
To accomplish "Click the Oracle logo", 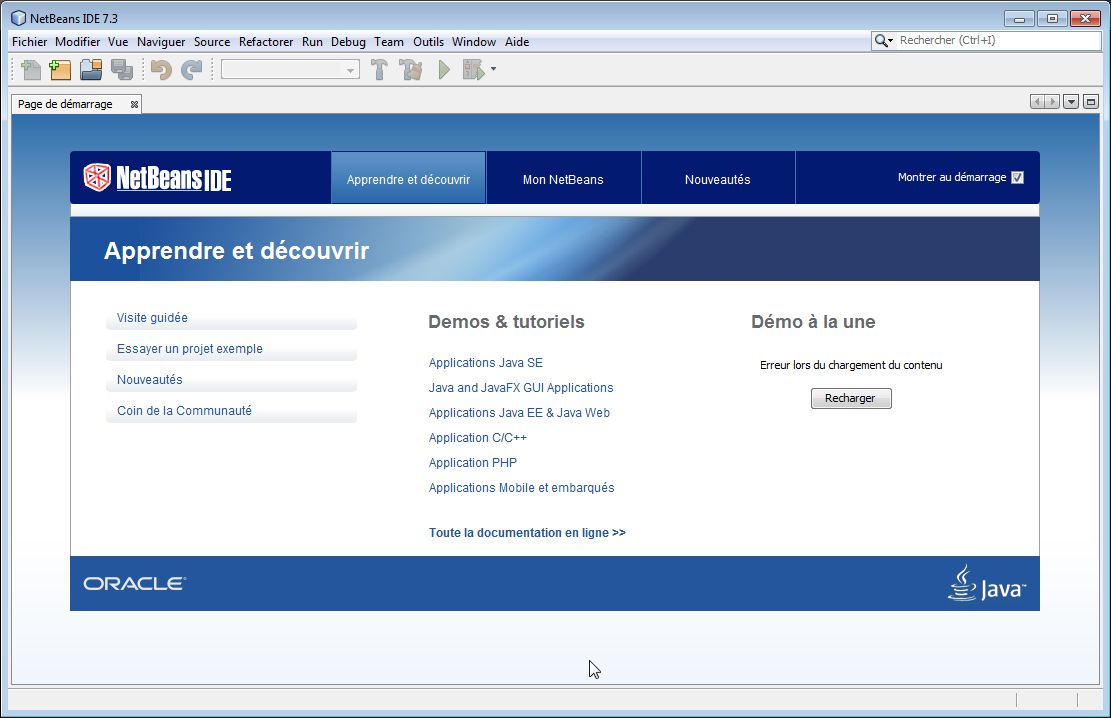I will (134, 583).
